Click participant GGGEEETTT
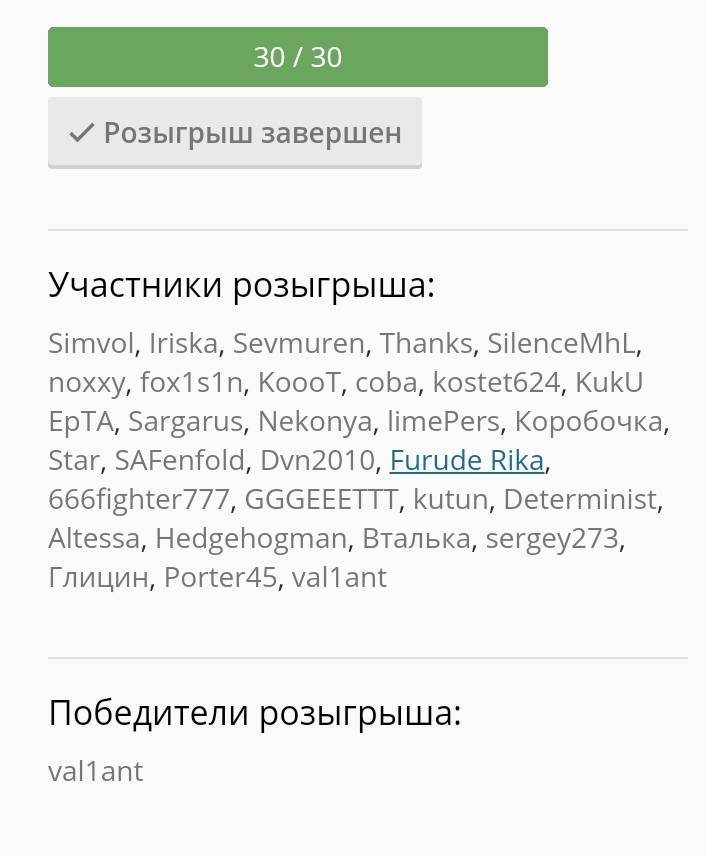706x856 pixels. [x=321, y=500]
